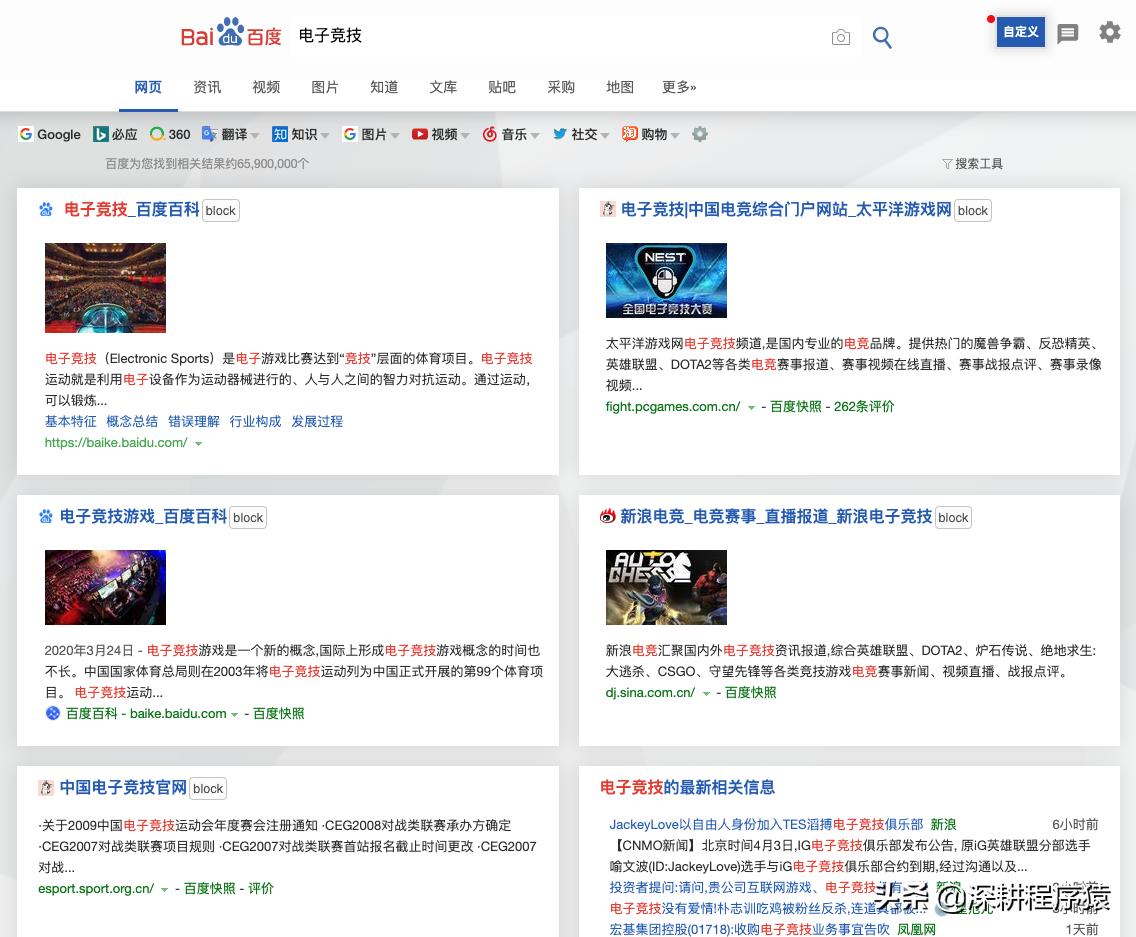Click the 自定义 customize button
Viewport: 1136px width, 937px height.
click(x=1021, y=32)
